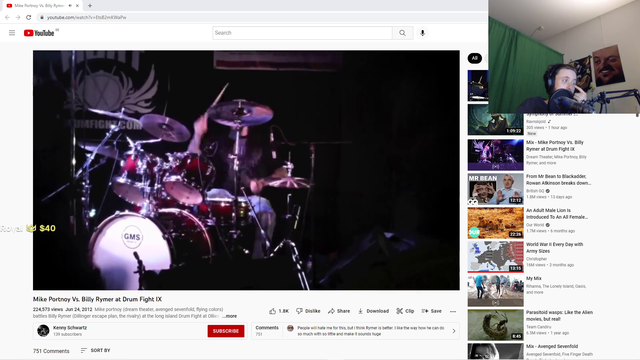The image size is (640, 360).
Task: Save video to a playlist
Action: click(x=431, y=311)
